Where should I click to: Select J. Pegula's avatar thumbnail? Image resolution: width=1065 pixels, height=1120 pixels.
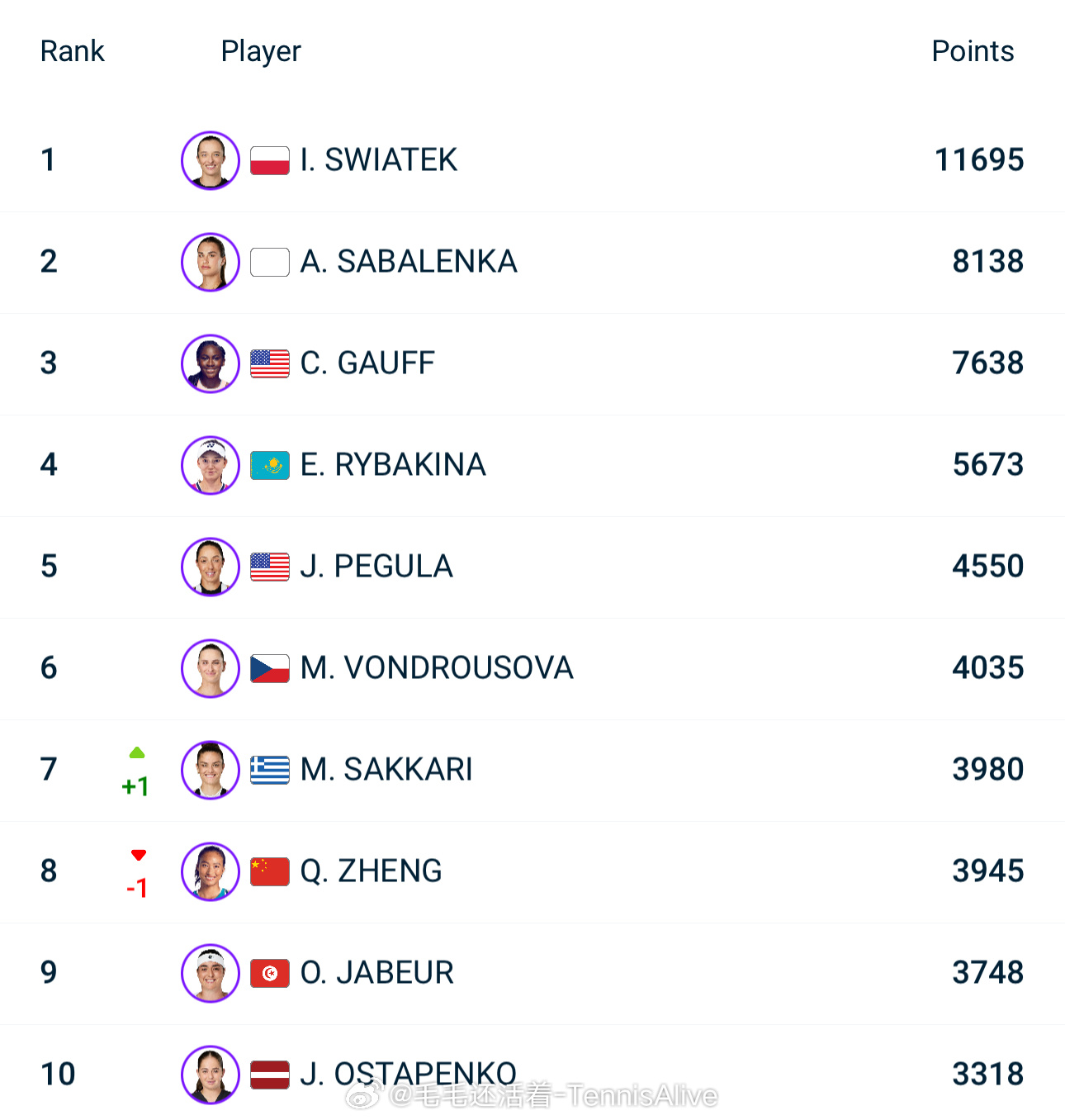pos(211,567)
